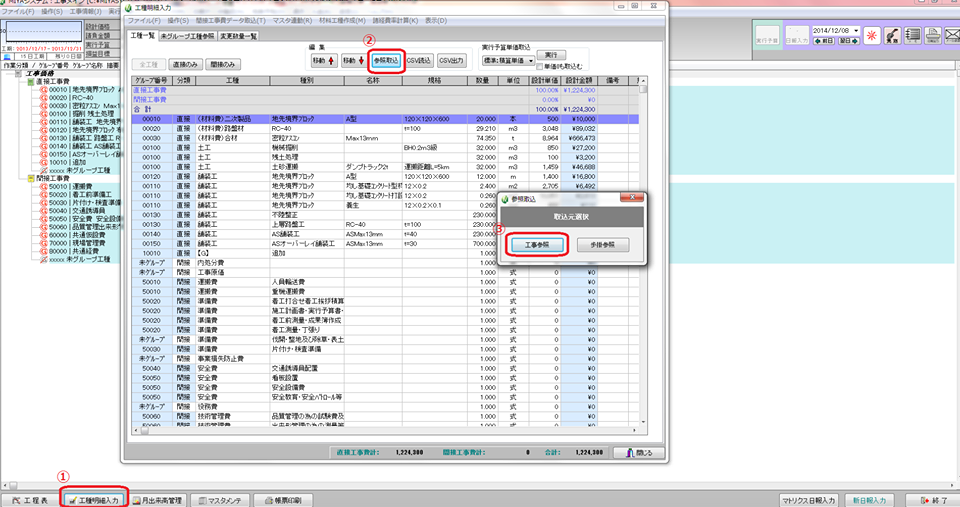Click the CSV出力 button
Screen dimensions: 960x507
[x=452, y=61]
